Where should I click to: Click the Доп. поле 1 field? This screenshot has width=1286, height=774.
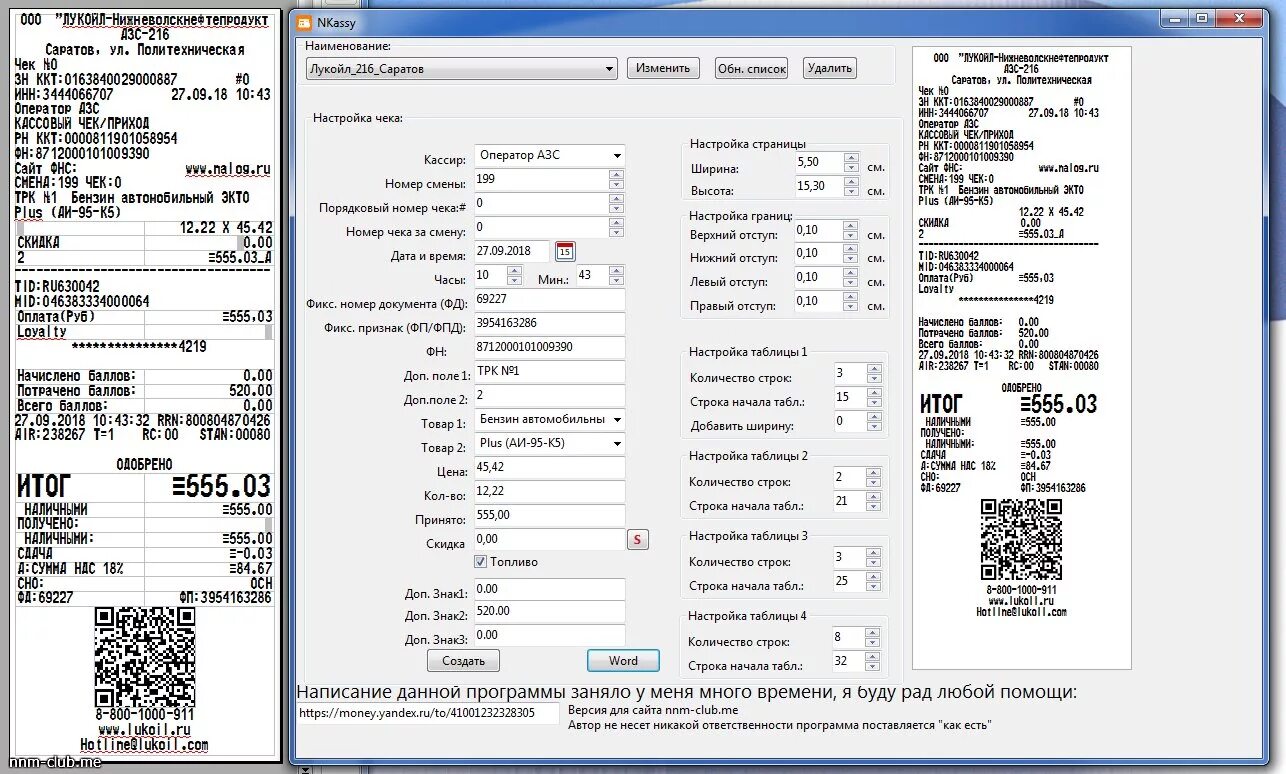click(549, 372)
